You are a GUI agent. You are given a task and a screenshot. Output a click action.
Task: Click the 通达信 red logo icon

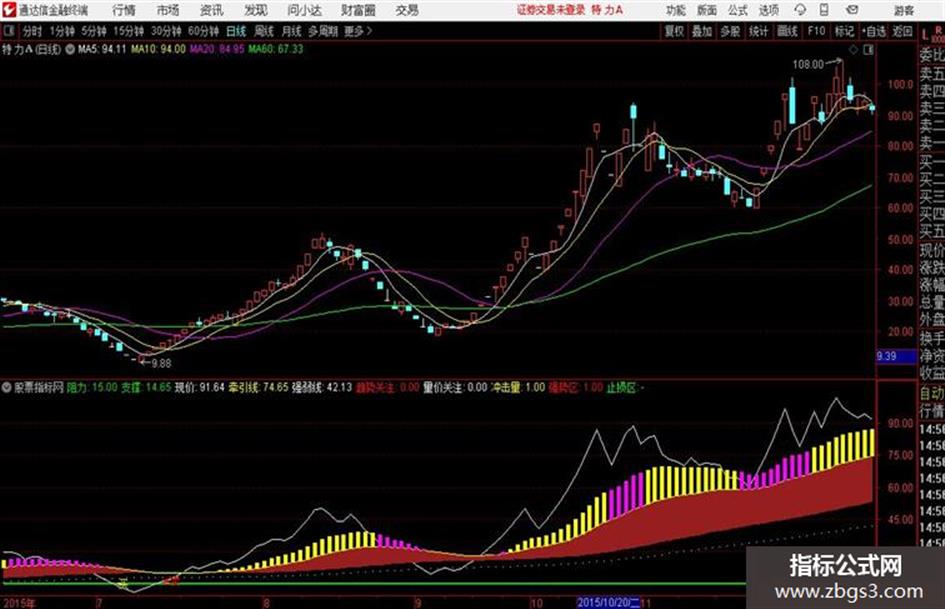tap(9, 10)
